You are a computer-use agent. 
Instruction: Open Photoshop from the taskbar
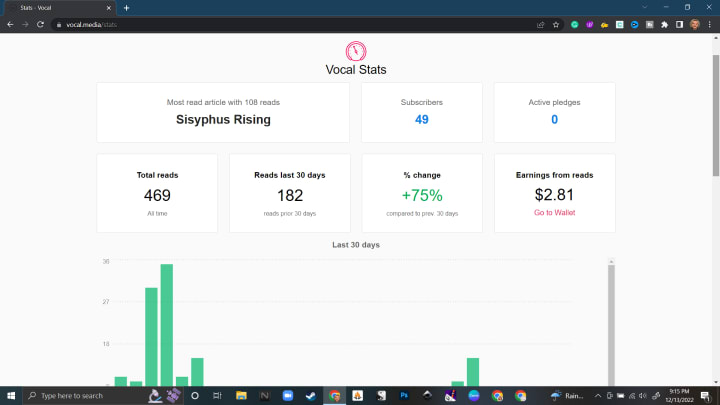coord(404,395)
